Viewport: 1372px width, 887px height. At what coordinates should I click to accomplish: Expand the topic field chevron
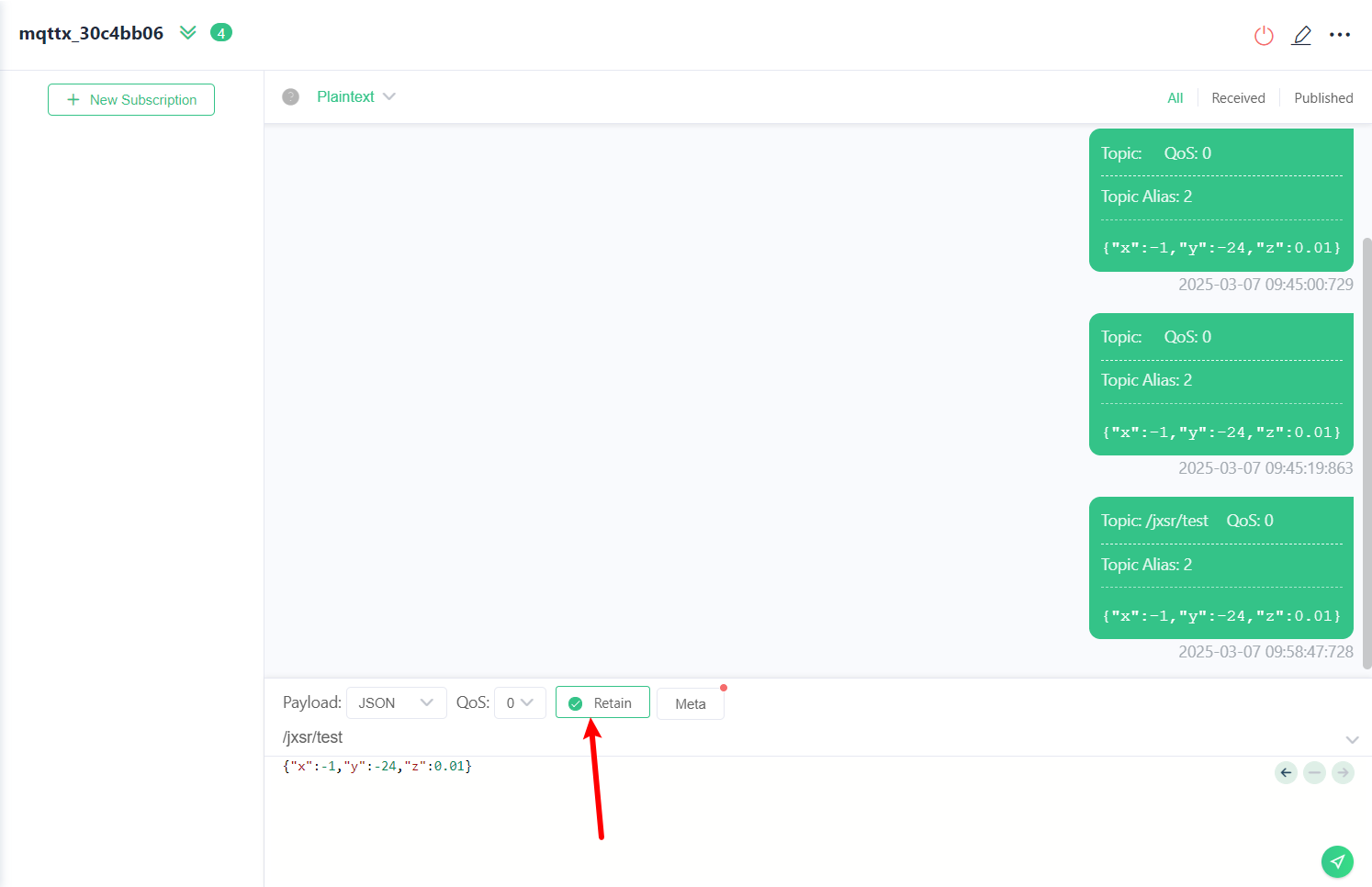[1352, 739]
